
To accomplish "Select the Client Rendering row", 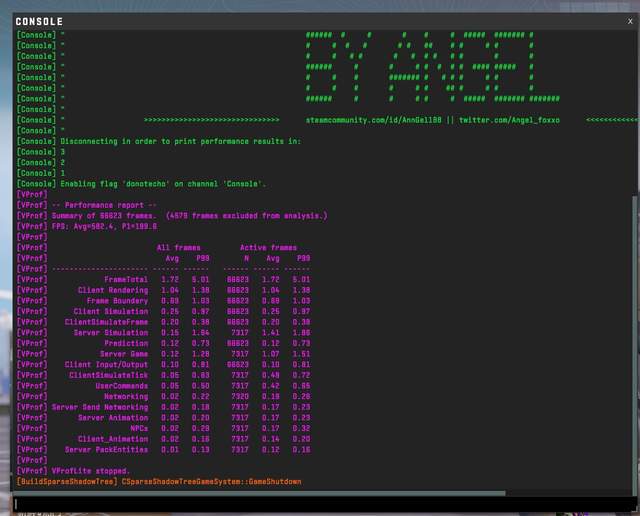I will (x=160, y=290).
